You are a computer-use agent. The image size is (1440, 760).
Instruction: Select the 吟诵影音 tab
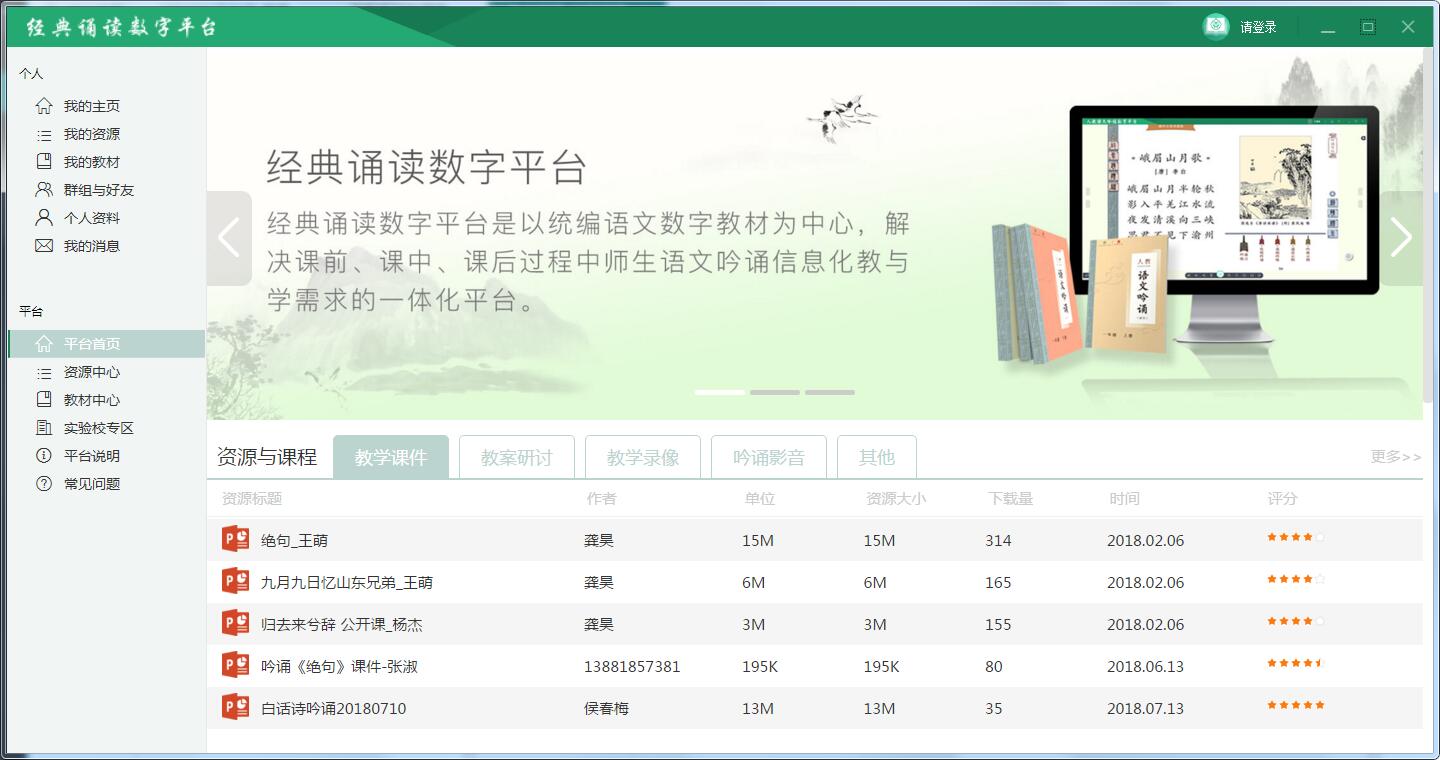768,457
